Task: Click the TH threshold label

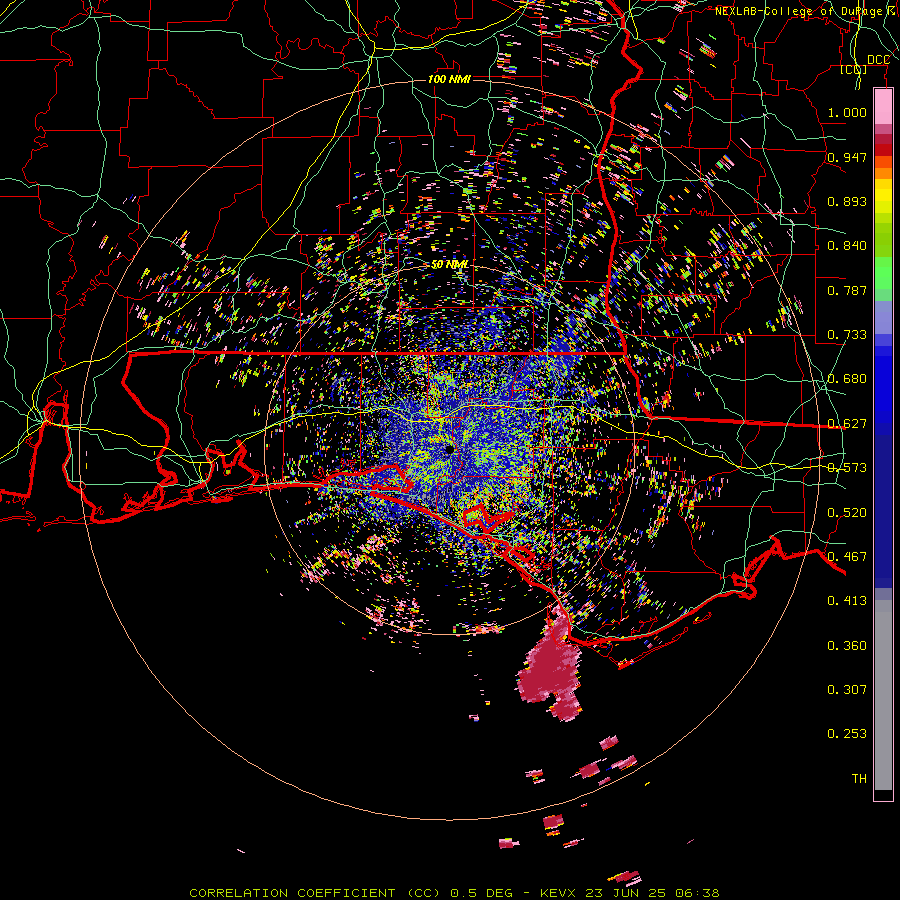Action: click(859, 779)
